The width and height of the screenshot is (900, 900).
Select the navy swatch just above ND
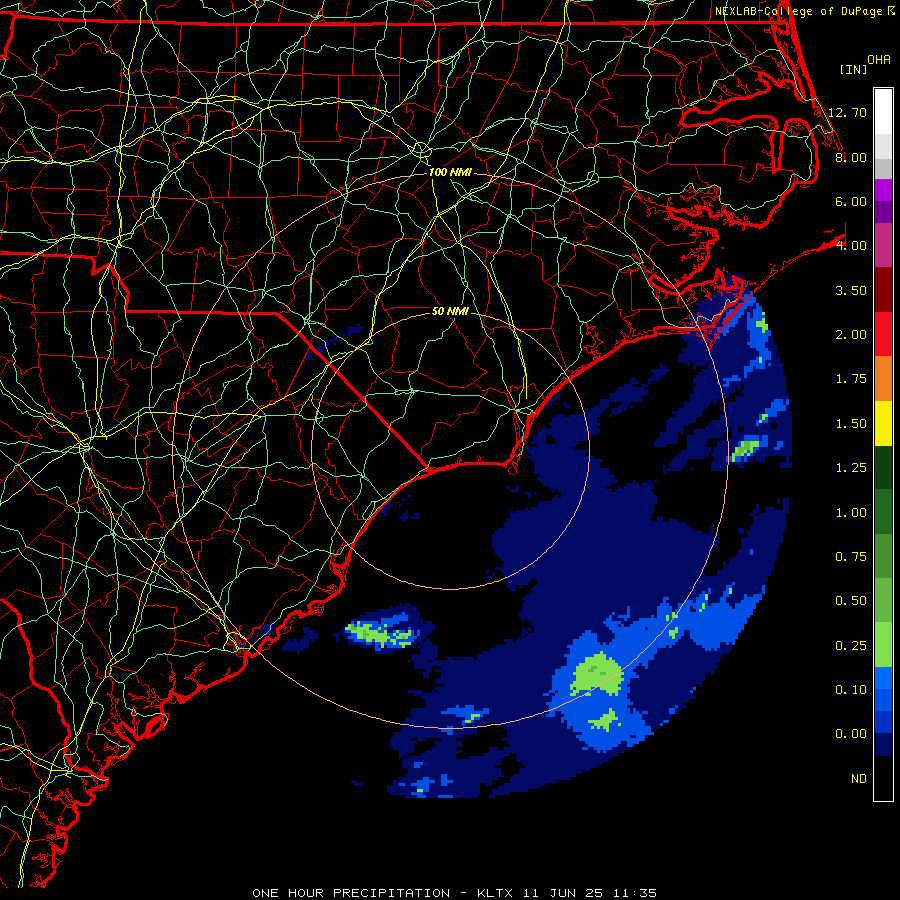pyautogui.click(x=883, y=745)
